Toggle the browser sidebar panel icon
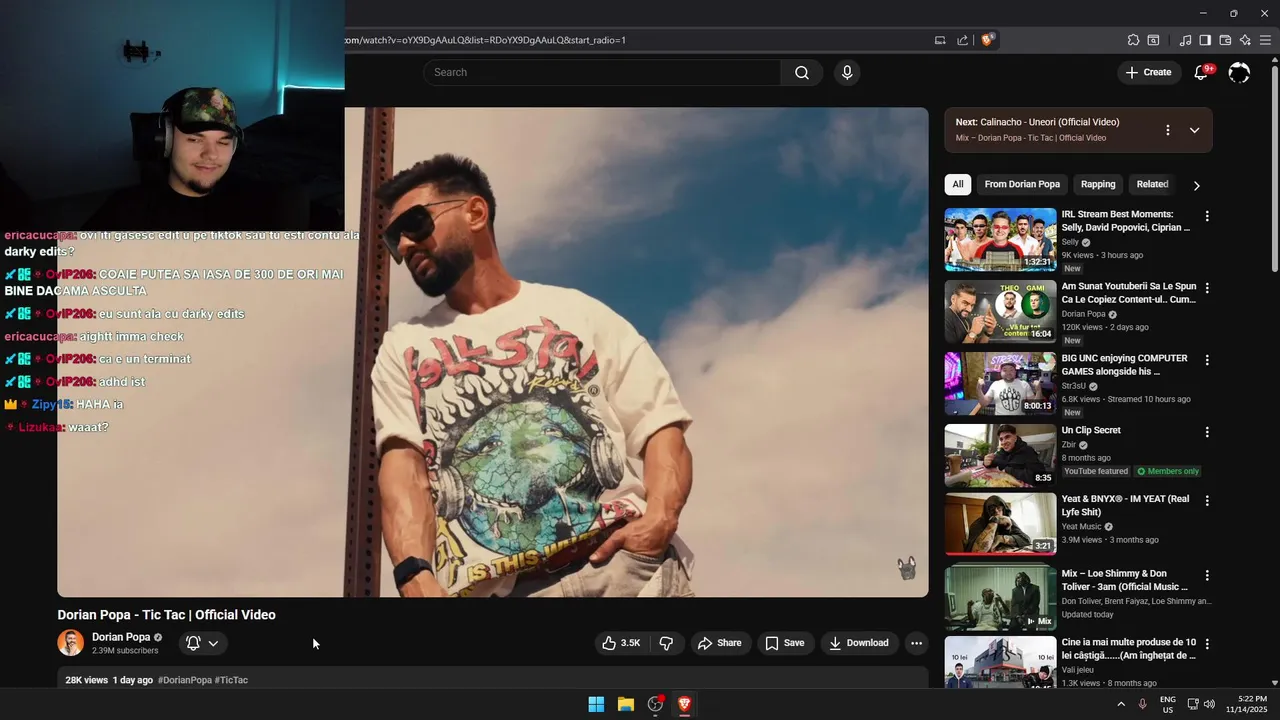 (1205, 40)
